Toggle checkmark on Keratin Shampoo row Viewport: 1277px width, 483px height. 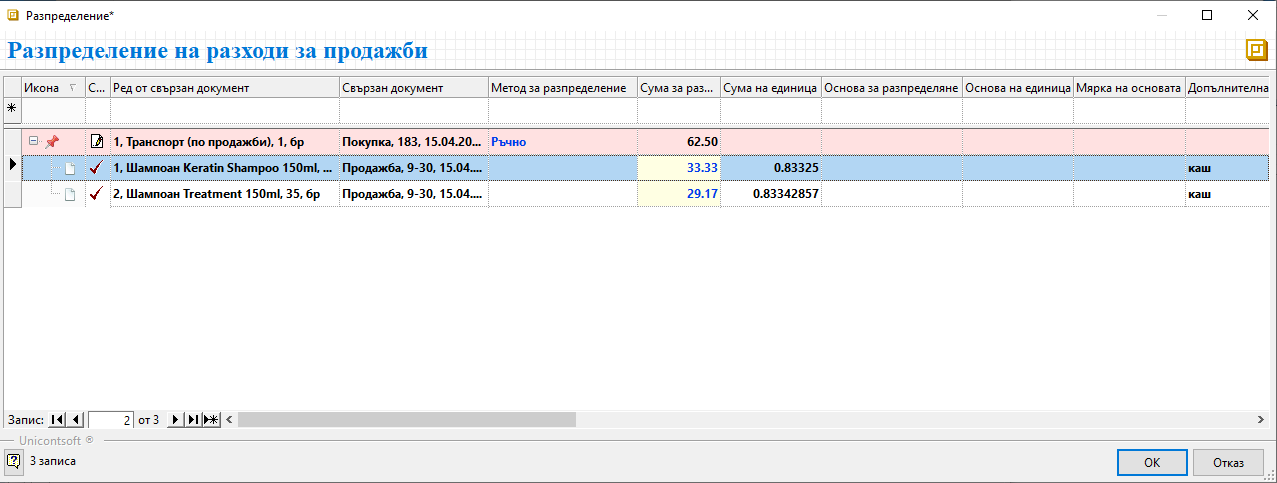(97, 168)
